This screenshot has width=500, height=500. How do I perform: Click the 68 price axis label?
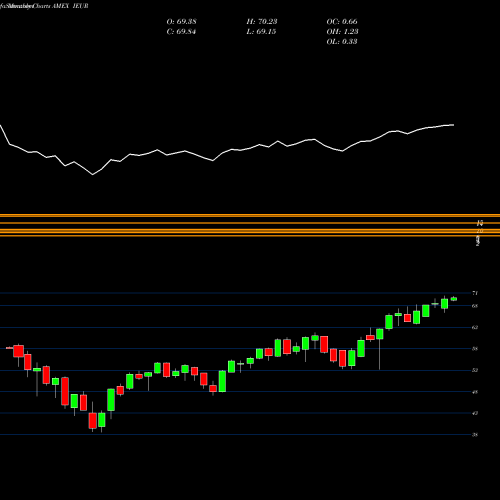pyautogui.click(x=475, y=306)
